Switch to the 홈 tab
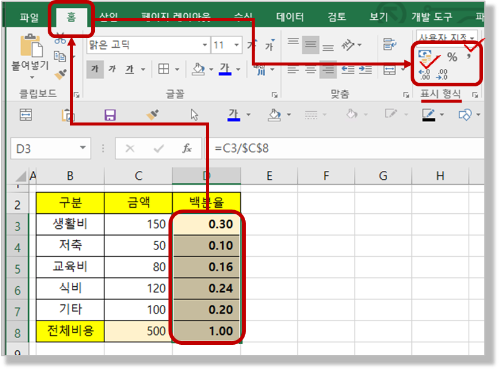This screenshot has height=370, width=500. coord(71,17)
